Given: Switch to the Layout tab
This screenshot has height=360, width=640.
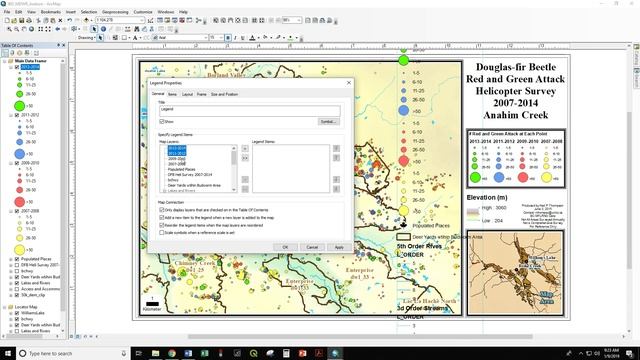Looking at the screenshot, I should tap(187, 94).
